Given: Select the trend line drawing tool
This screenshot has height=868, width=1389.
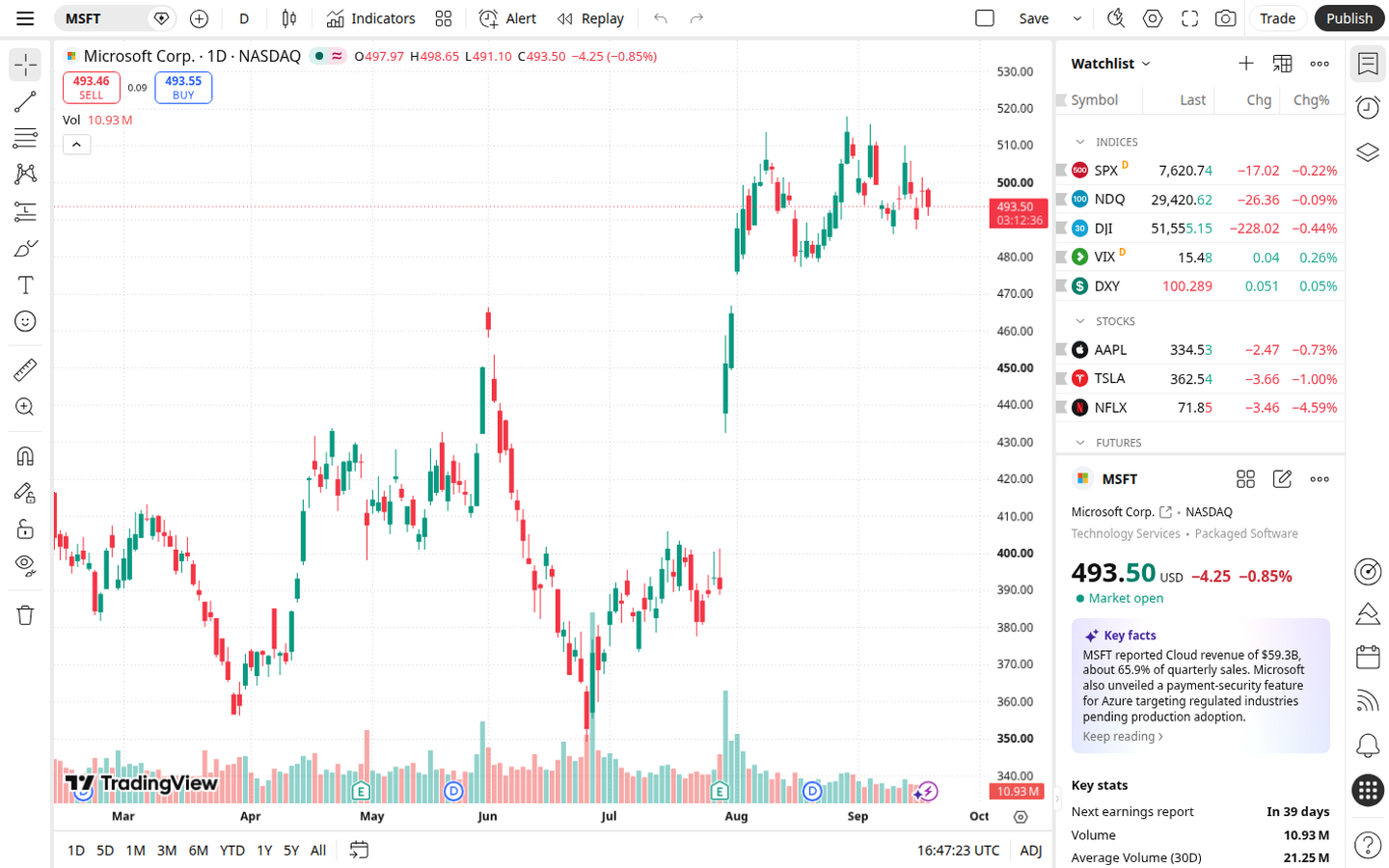Looking at the screenshot, I should tap(25, 101).
